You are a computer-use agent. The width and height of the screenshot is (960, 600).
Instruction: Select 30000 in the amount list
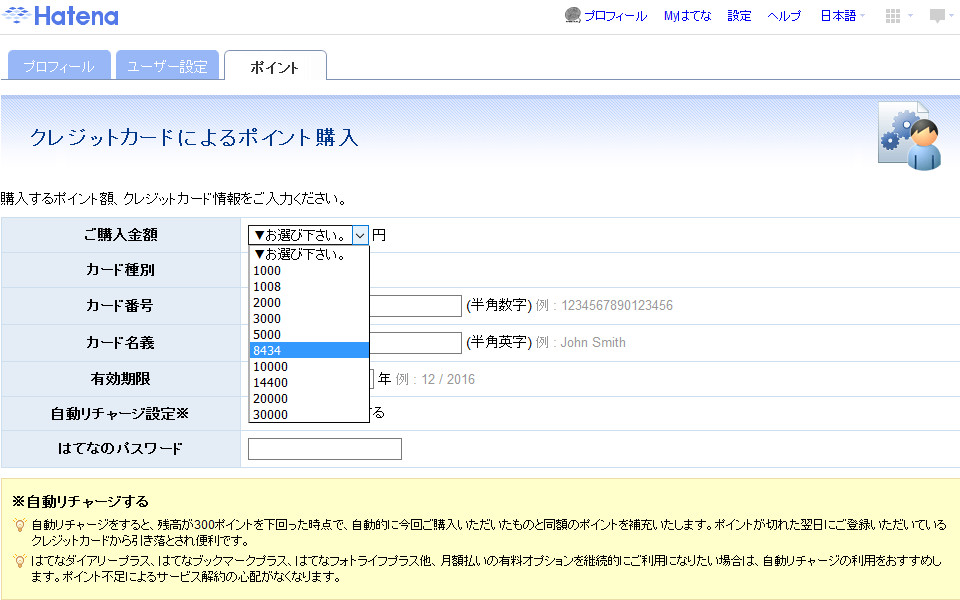309,414
